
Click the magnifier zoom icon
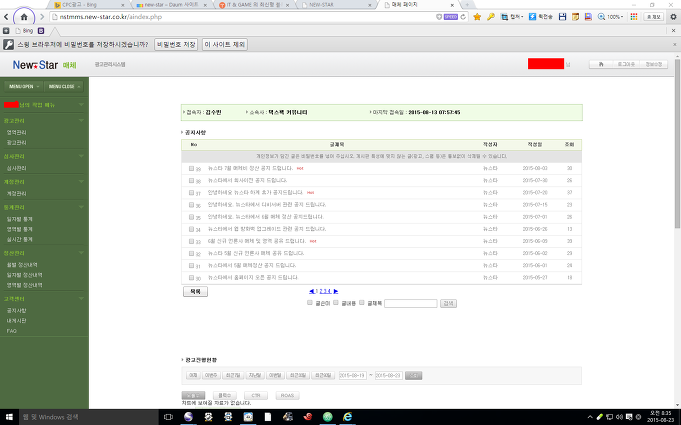(602, 17)
